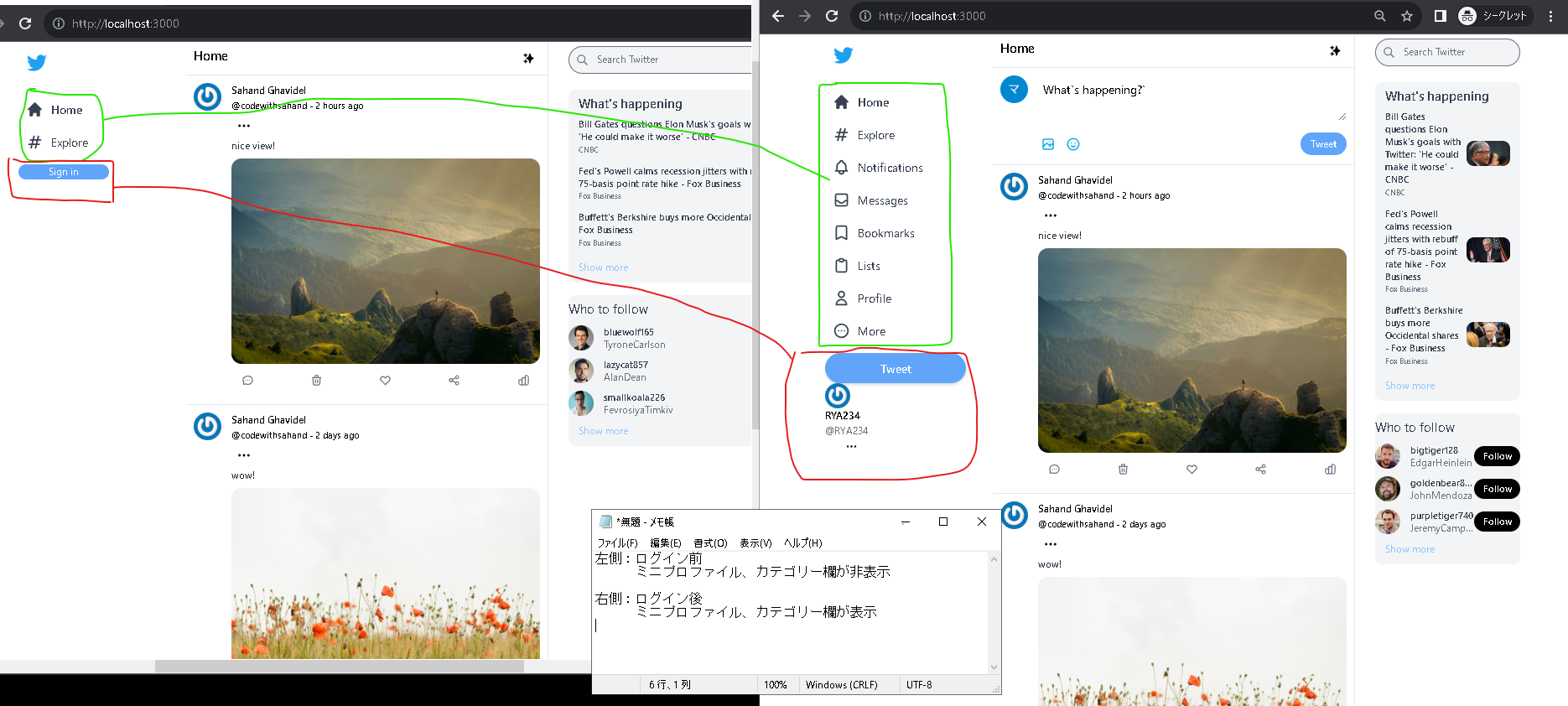Open Lists in the sidebar

click(857, 266)
